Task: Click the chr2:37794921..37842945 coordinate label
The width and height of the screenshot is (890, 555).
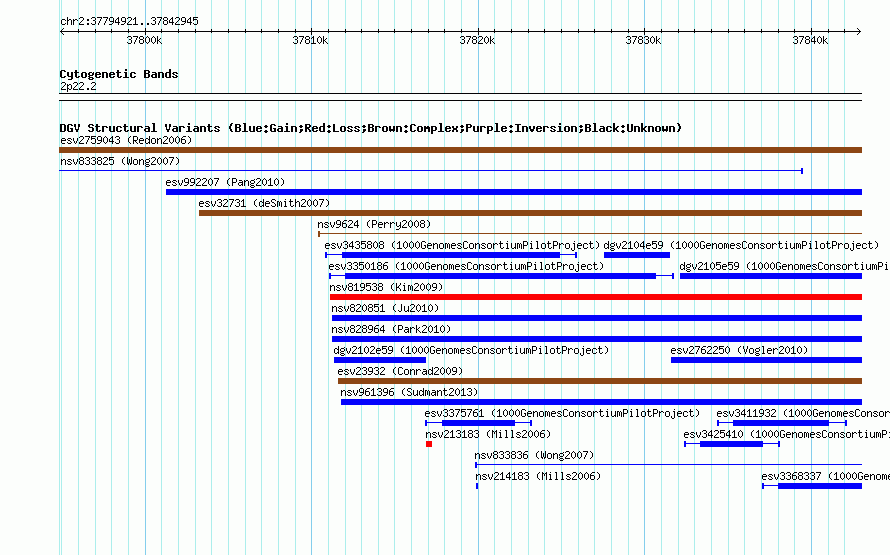Action: click(x=129, y=21)
